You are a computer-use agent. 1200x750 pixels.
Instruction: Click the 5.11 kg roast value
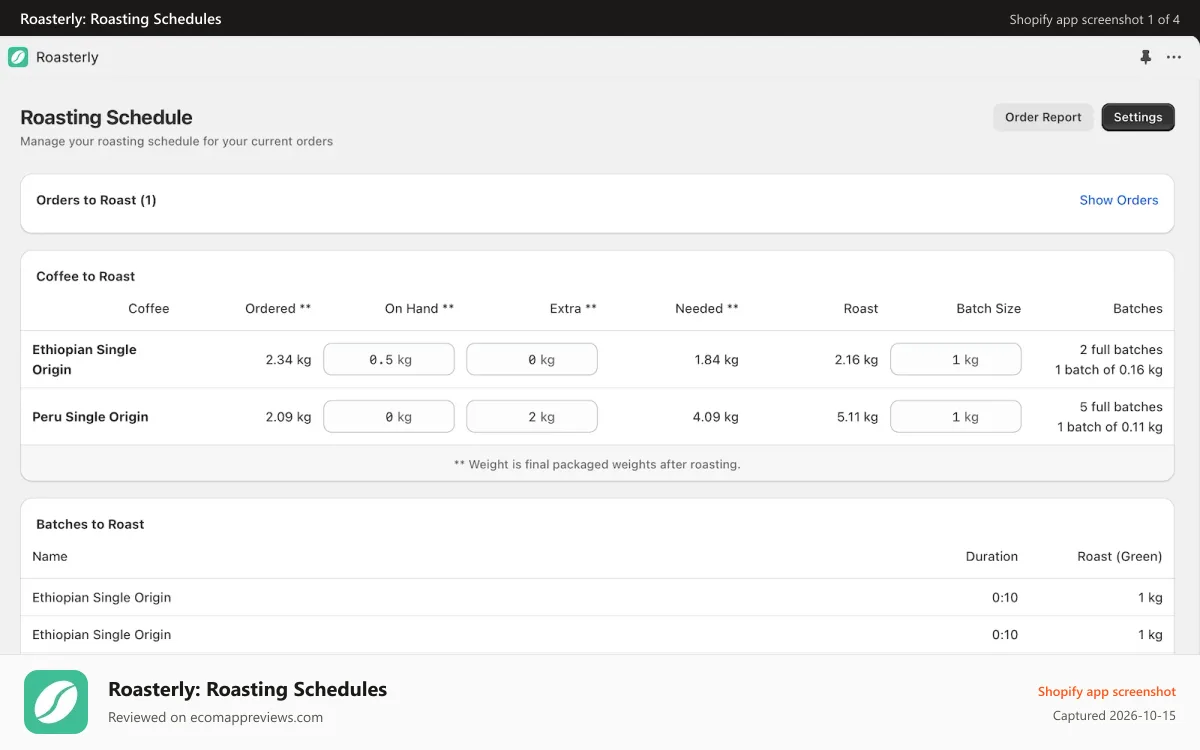click(x=857, y=416)
